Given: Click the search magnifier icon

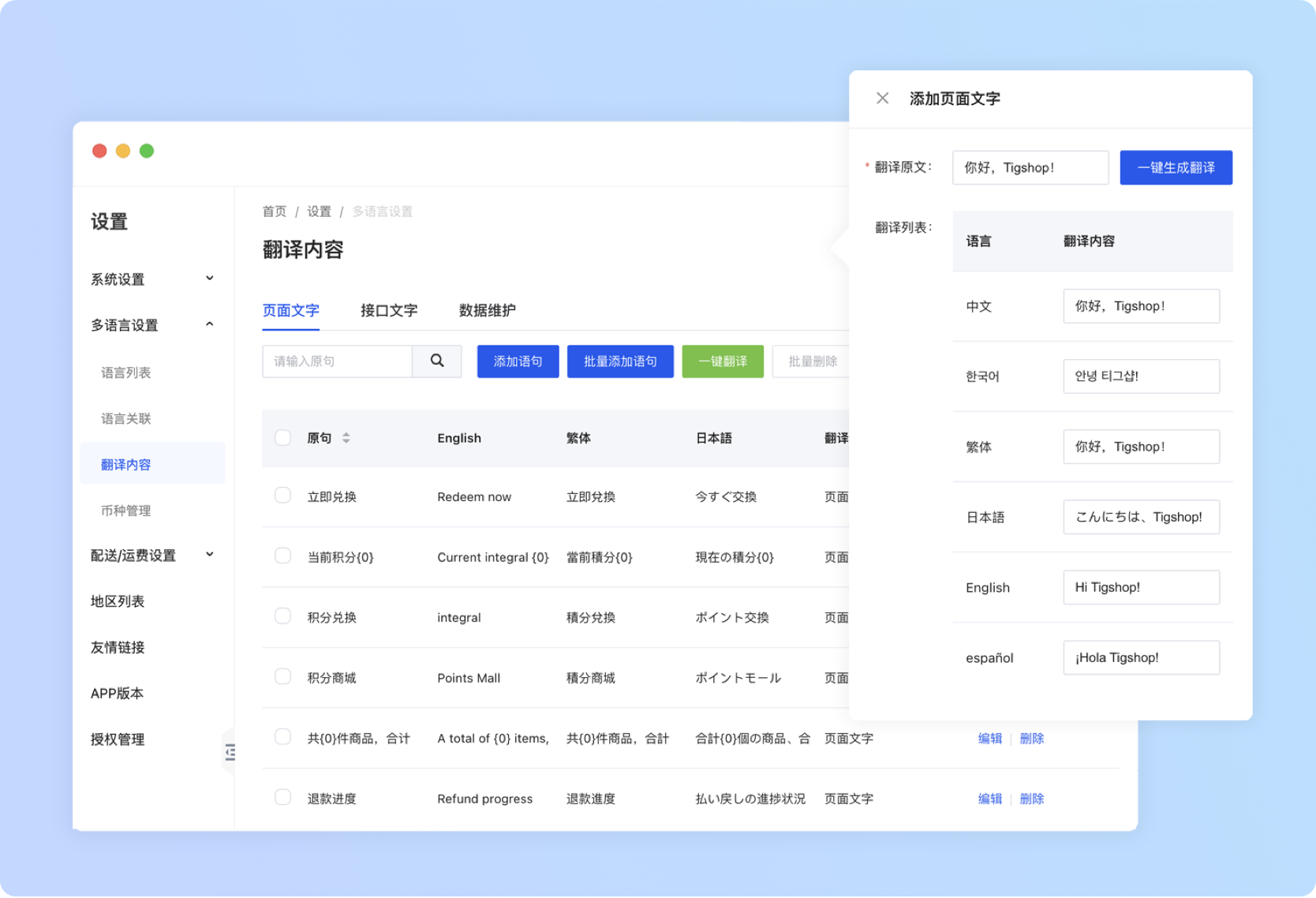Looking at the screenshot, I should coord(437,361).
